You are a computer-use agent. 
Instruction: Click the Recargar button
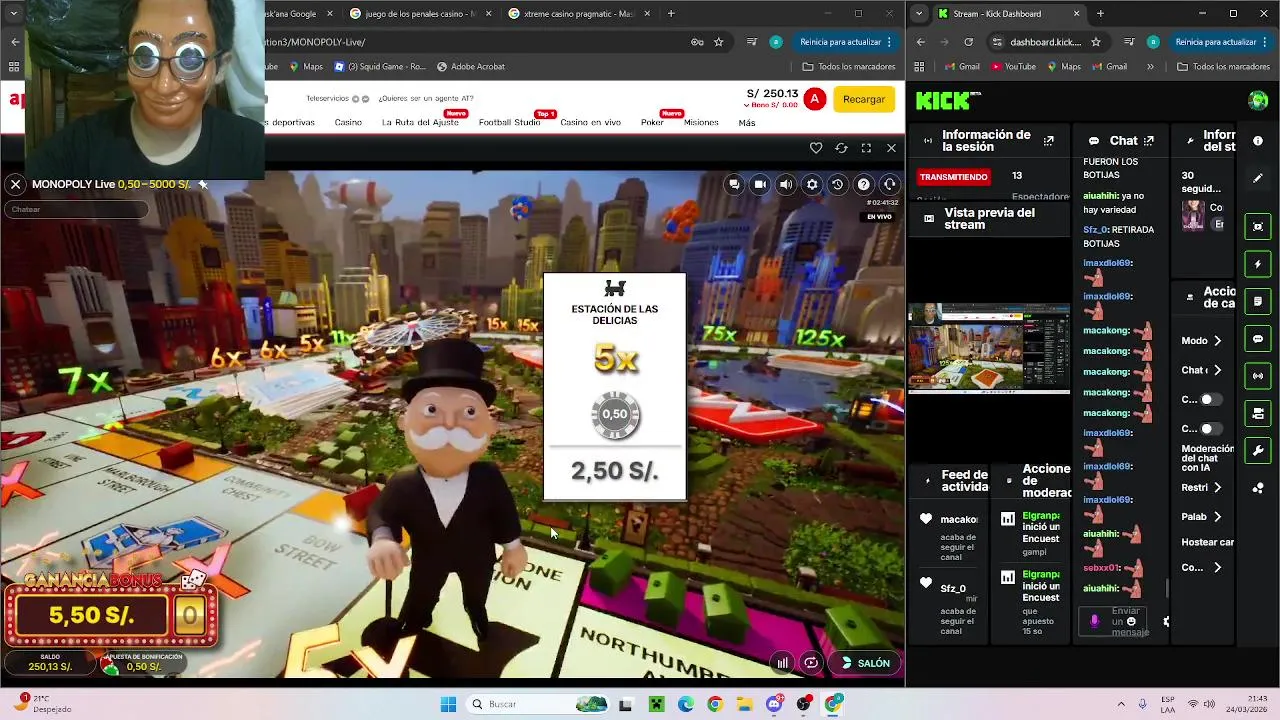[x=864, y=99]
